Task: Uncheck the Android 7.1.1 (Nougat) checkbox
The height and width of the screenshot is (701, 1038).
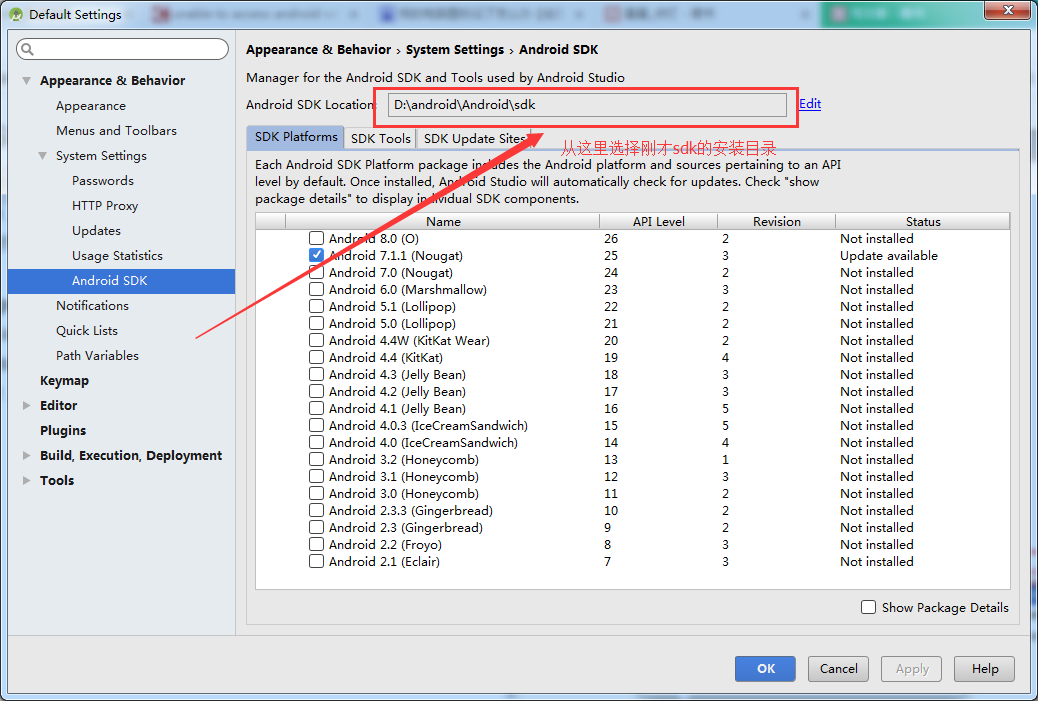Action: (x=316, y=256)
